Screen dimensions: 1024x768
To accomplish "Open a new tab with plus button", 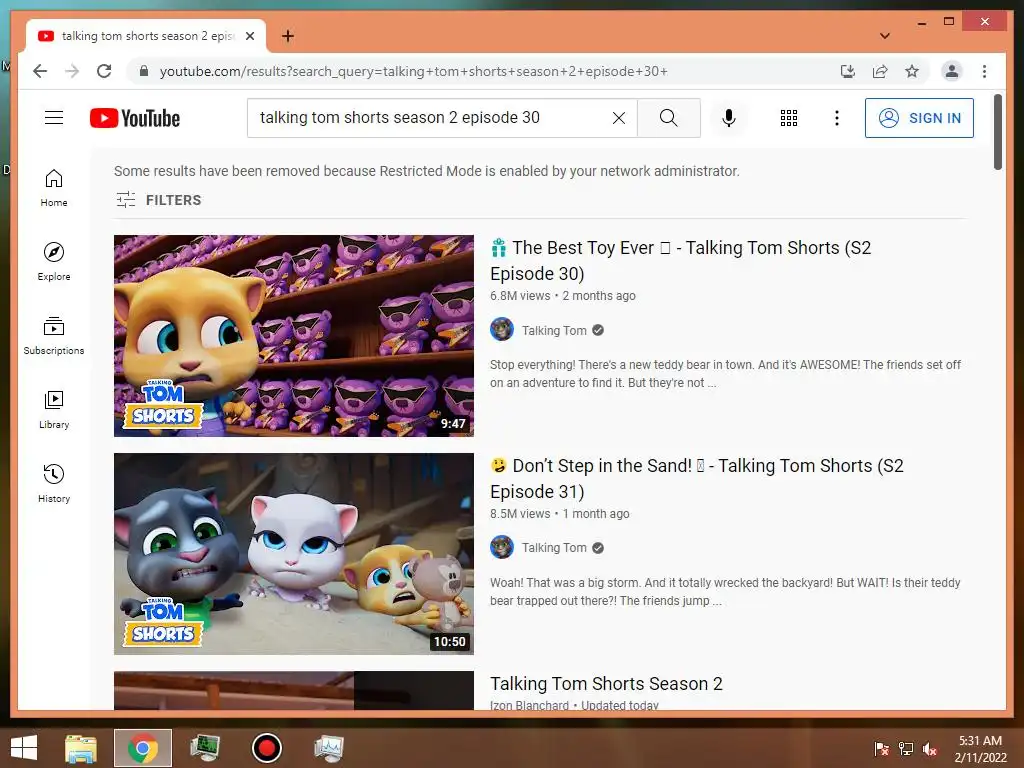I will [x=287, y=36].
